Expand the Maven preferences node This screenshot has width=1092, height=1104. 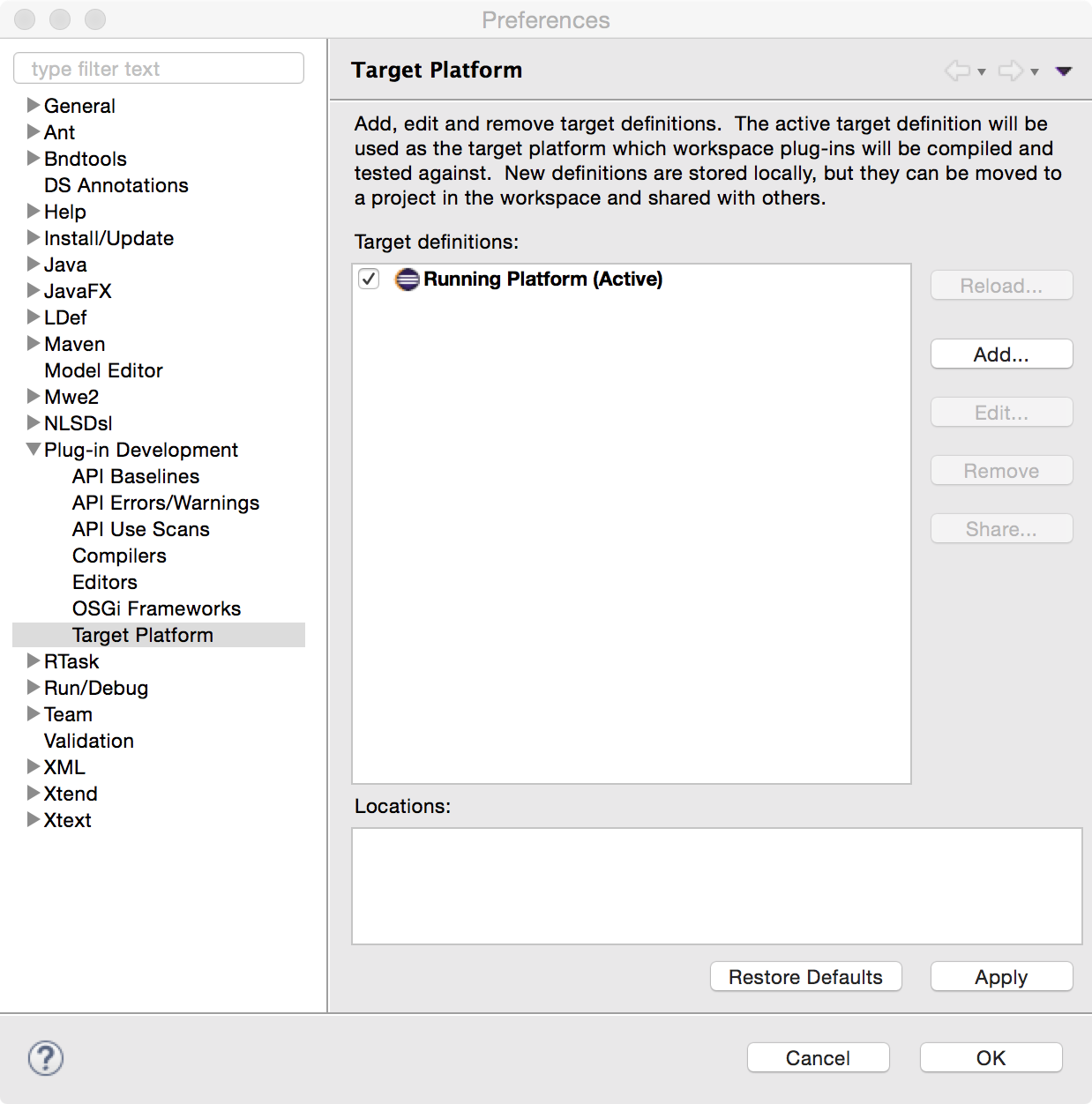34,344
